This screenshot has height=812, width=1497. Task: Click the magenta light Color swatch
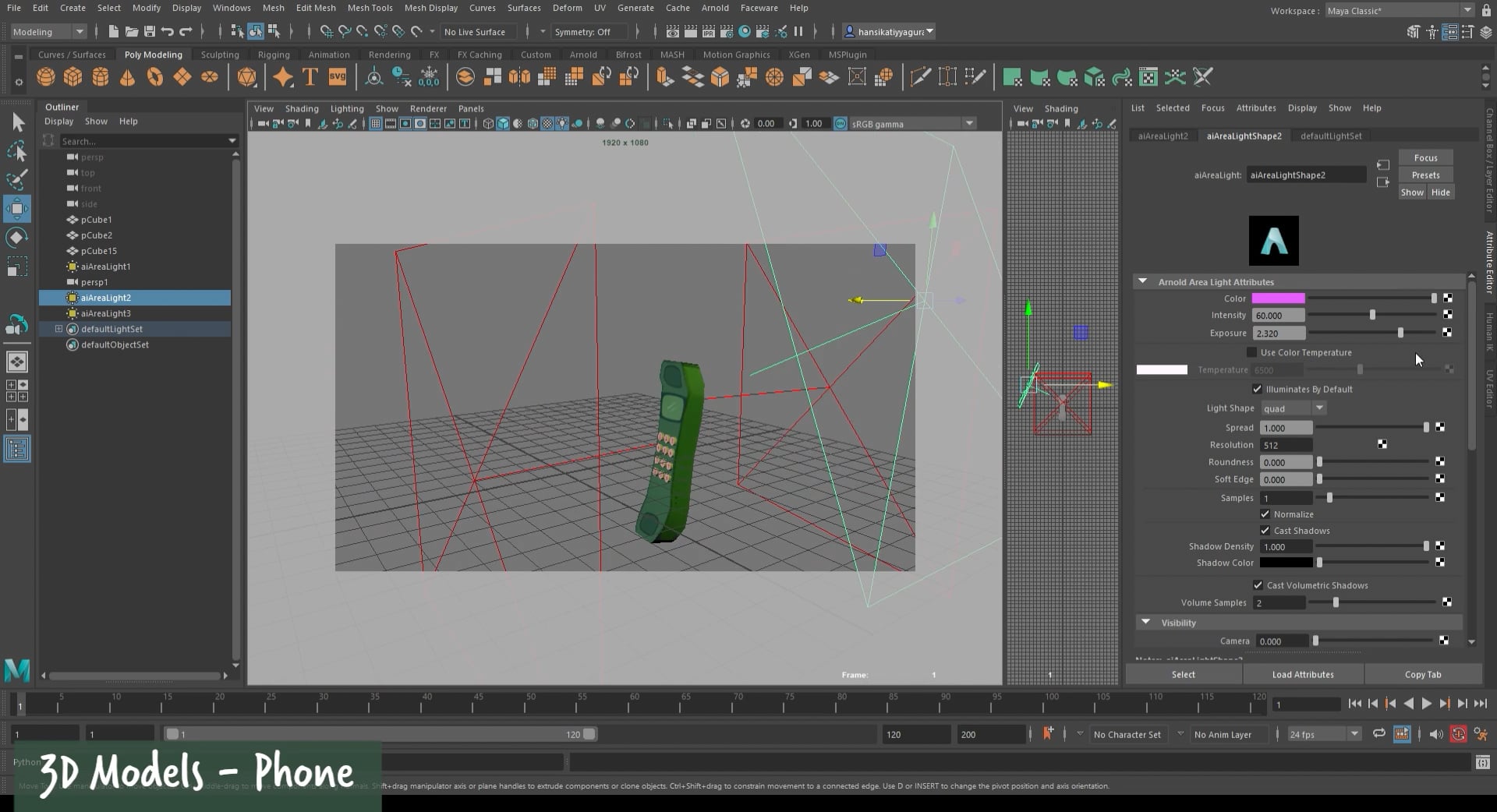(1278, 298)
